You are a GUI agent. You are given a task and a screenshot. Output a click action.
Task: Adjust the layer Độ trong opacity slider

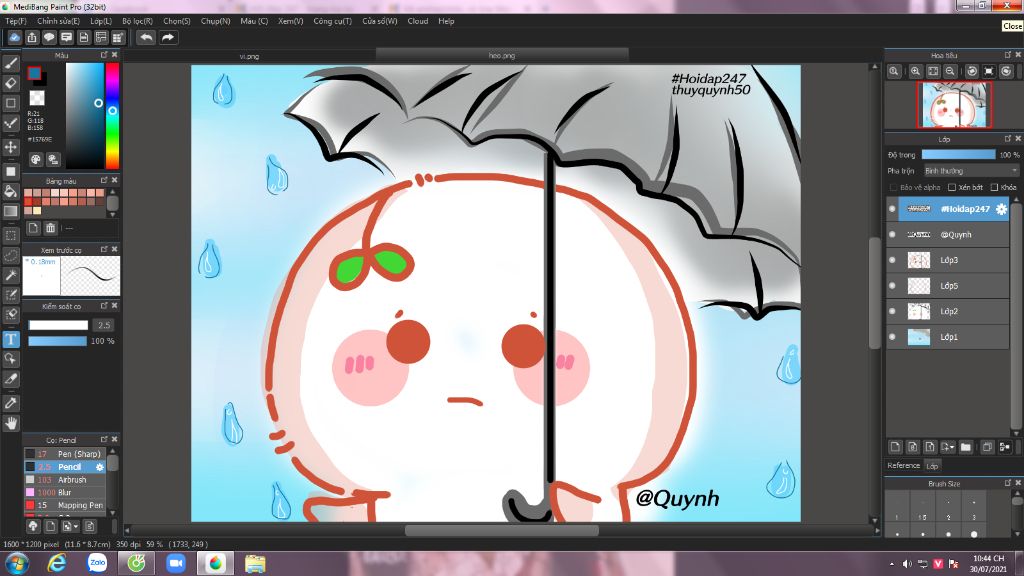[958, 155]
